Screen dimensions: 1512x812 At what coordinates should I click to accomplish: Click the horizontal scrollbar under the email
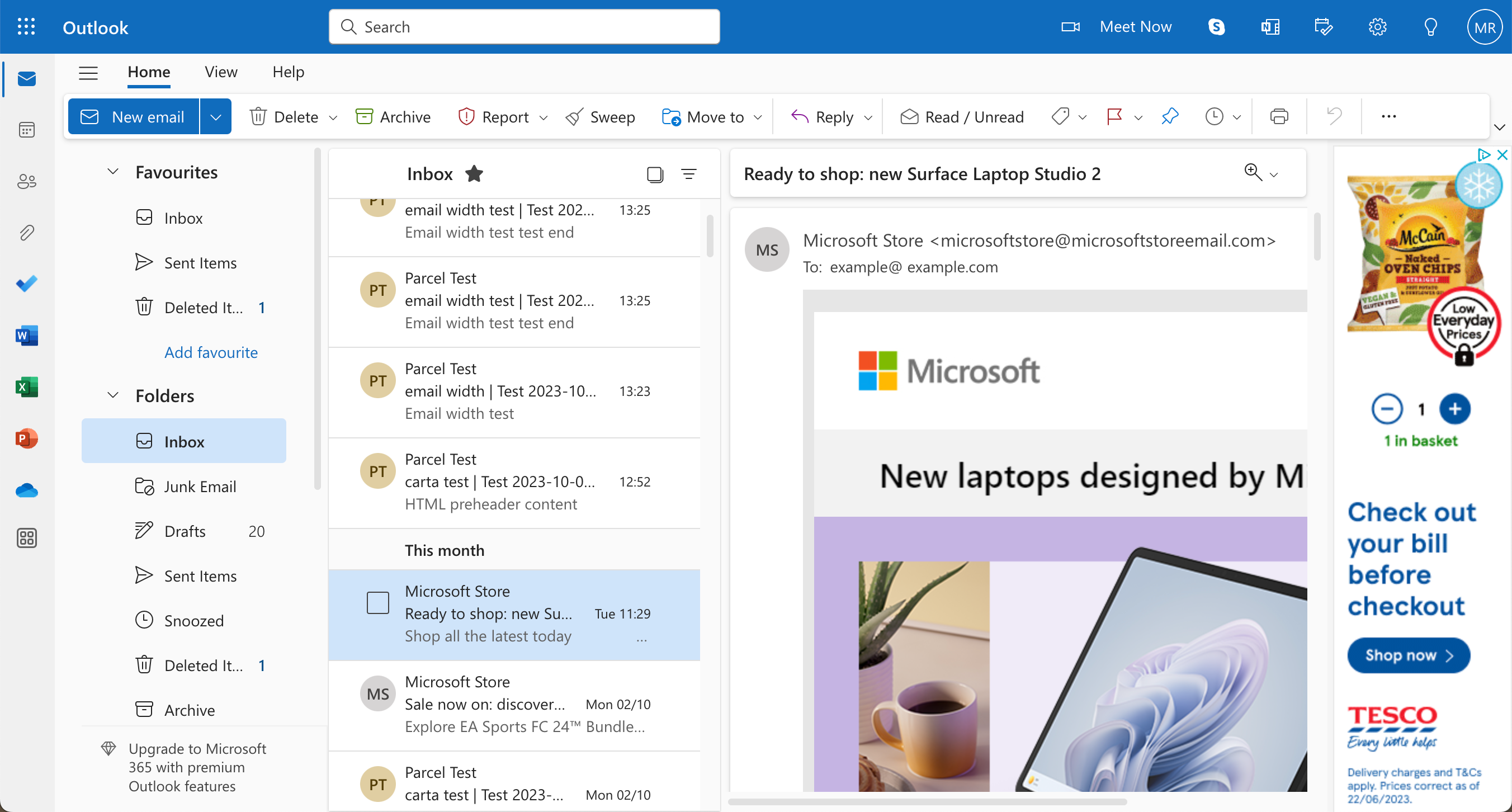(x=928, y=801)
